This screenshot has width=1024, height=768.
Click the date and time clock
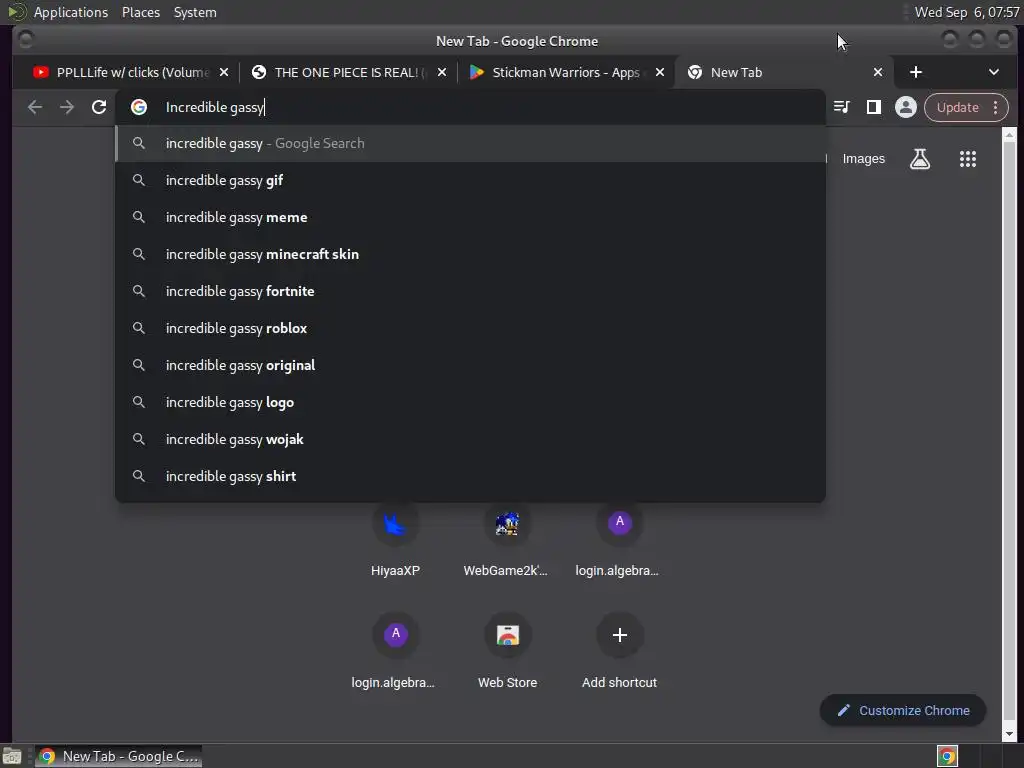coord(967,12)
